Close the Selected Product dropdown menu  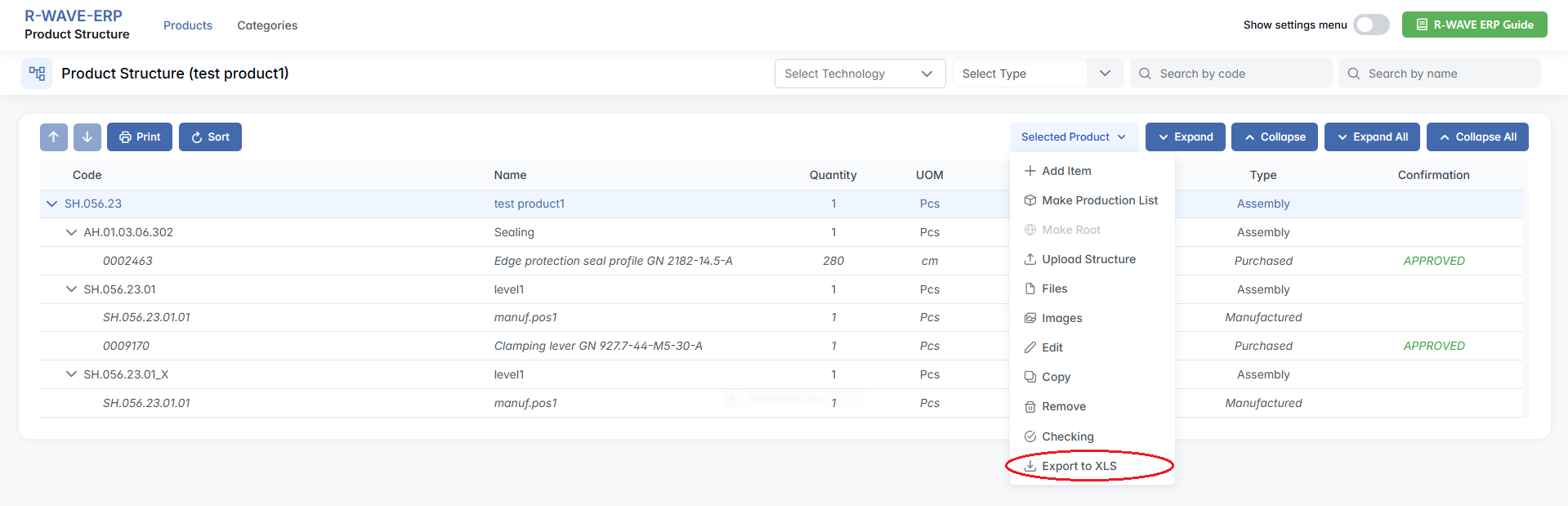1073,137
